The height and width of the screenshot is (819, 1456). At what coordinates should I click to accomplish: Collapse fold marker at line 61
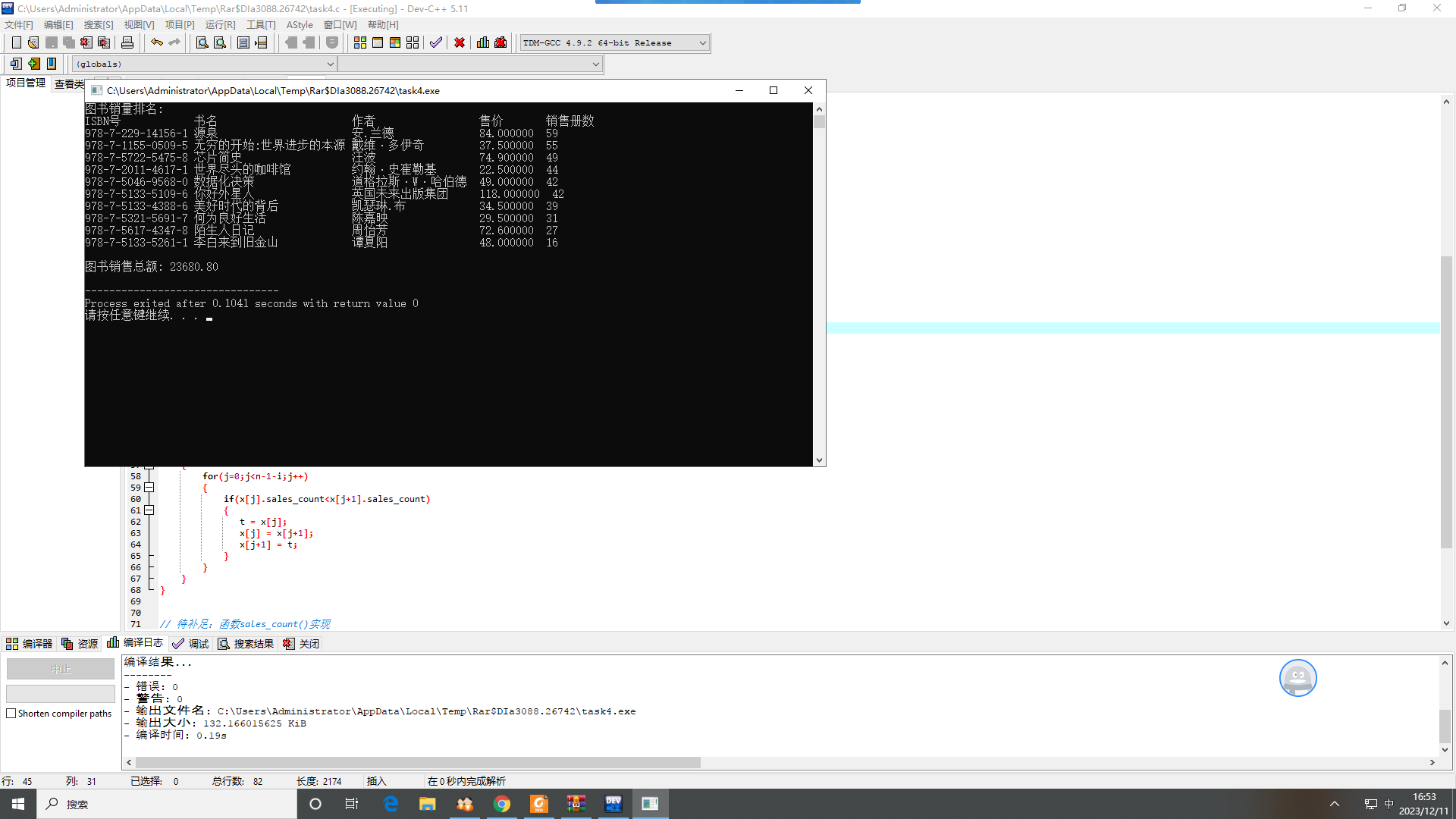tap(149, 510)
